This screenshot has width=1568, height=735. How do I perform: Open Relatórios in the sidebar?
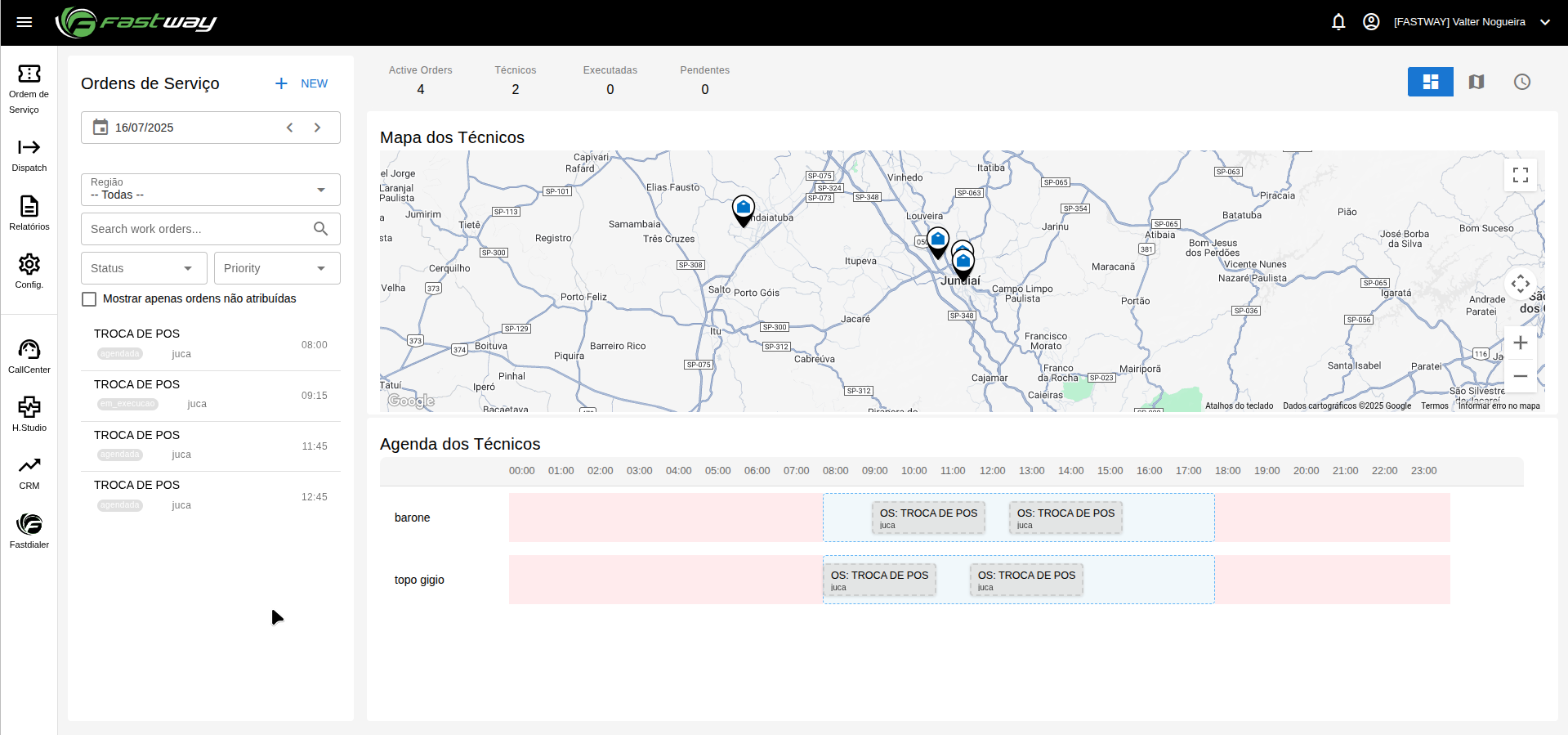tap(29, 213)
